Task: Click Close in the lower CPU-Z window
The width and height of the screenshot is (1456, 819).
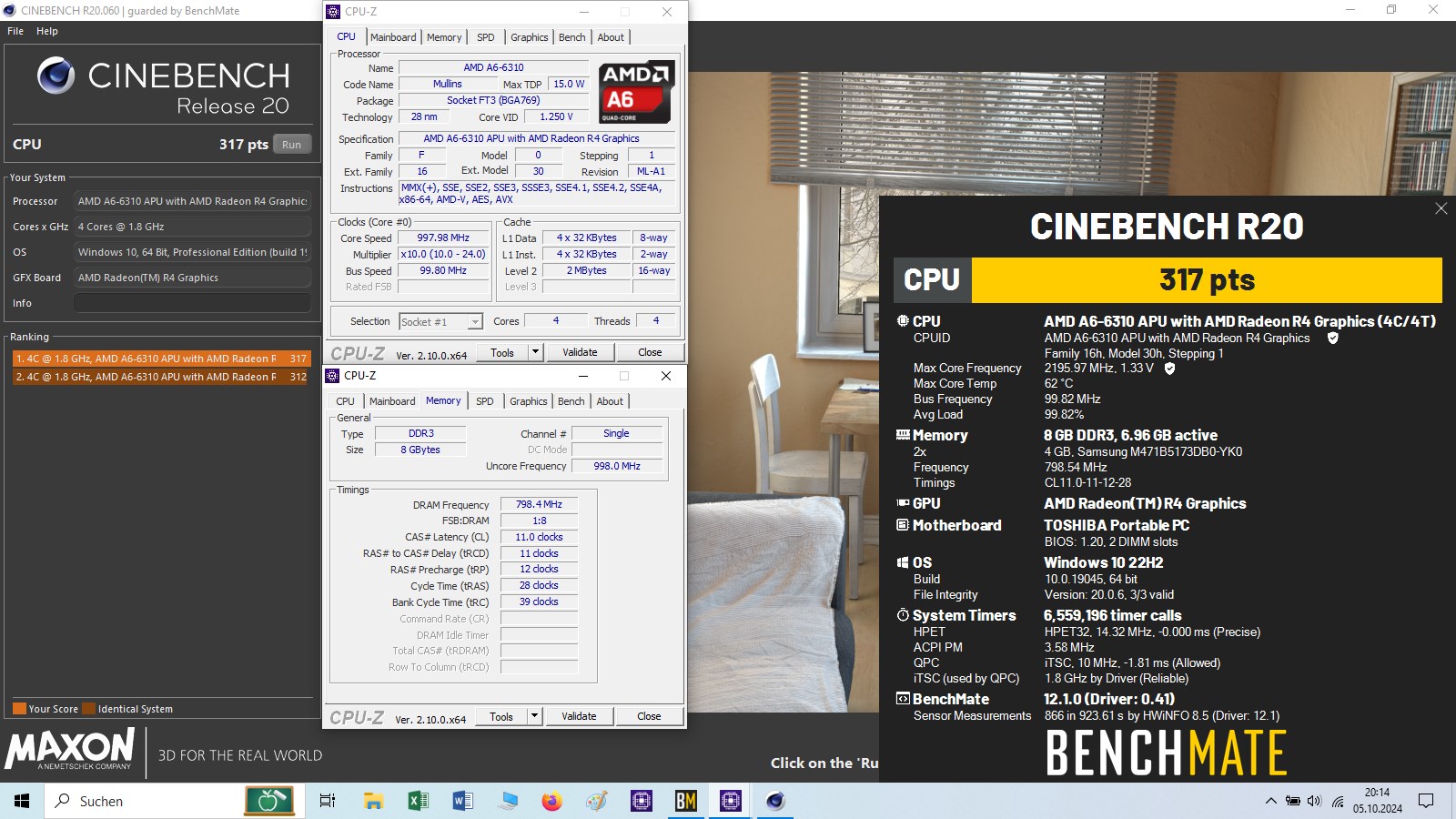Action: pyautogui.click(x=649, y=716)
